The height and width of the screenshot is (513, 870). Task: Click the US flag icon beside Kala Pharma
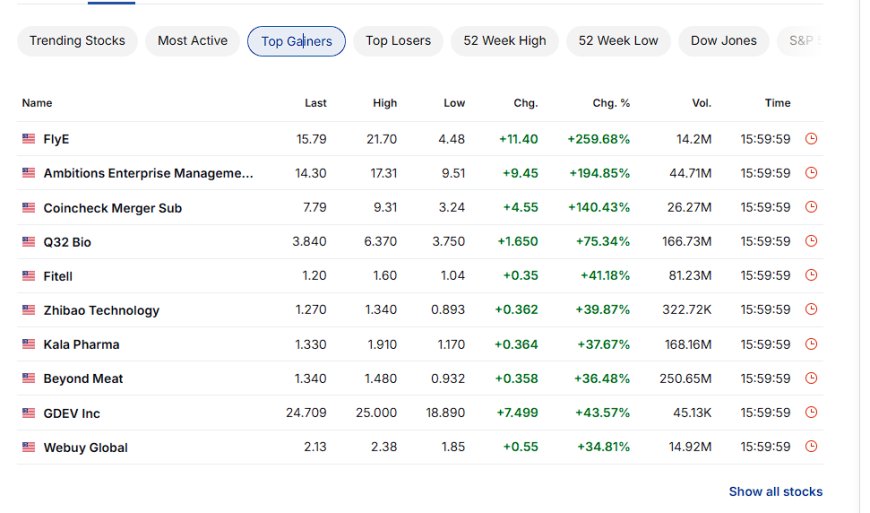click(x=28, y=344)
